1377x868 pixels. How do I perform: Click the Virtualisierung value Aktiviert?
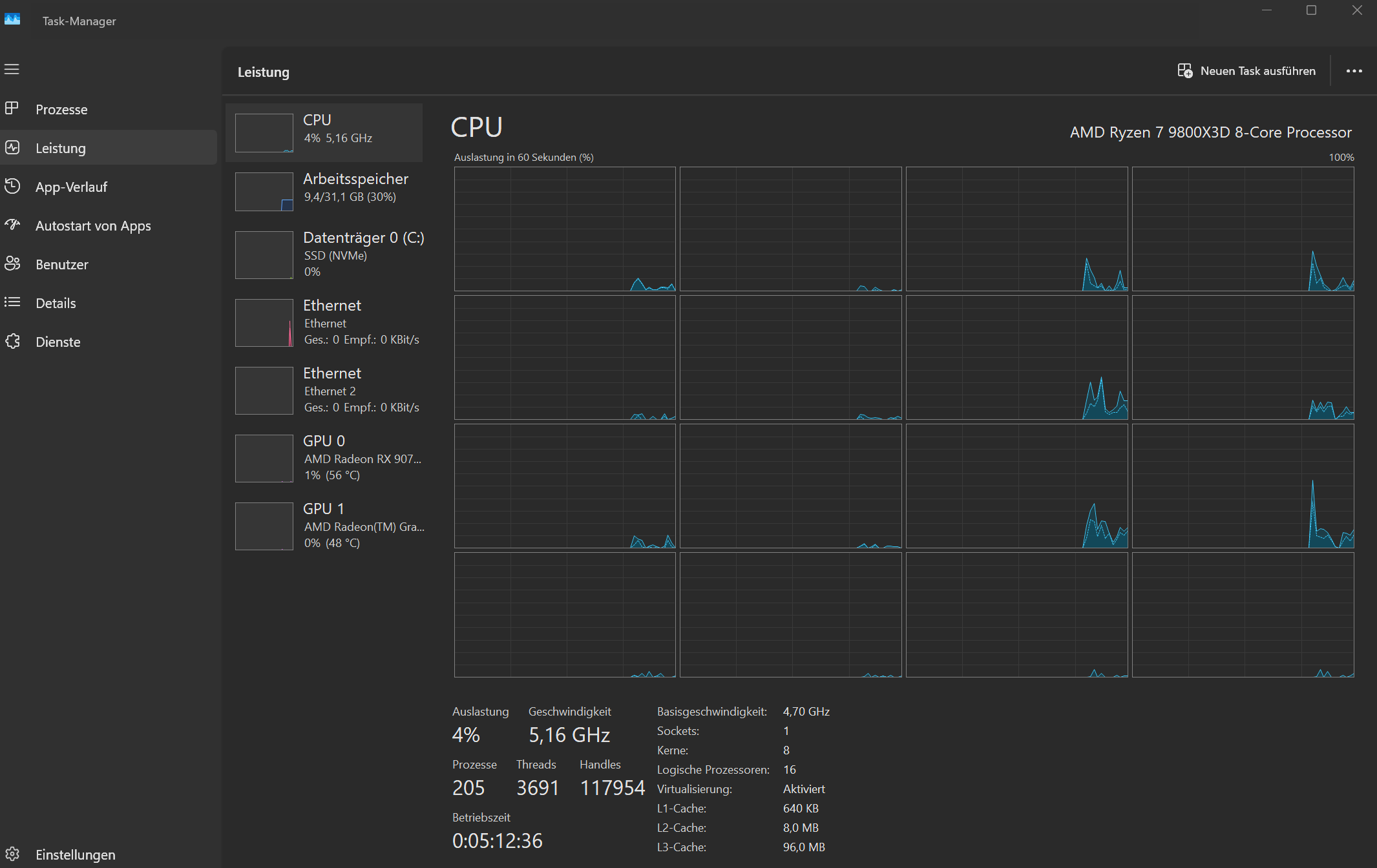point(804,789)
